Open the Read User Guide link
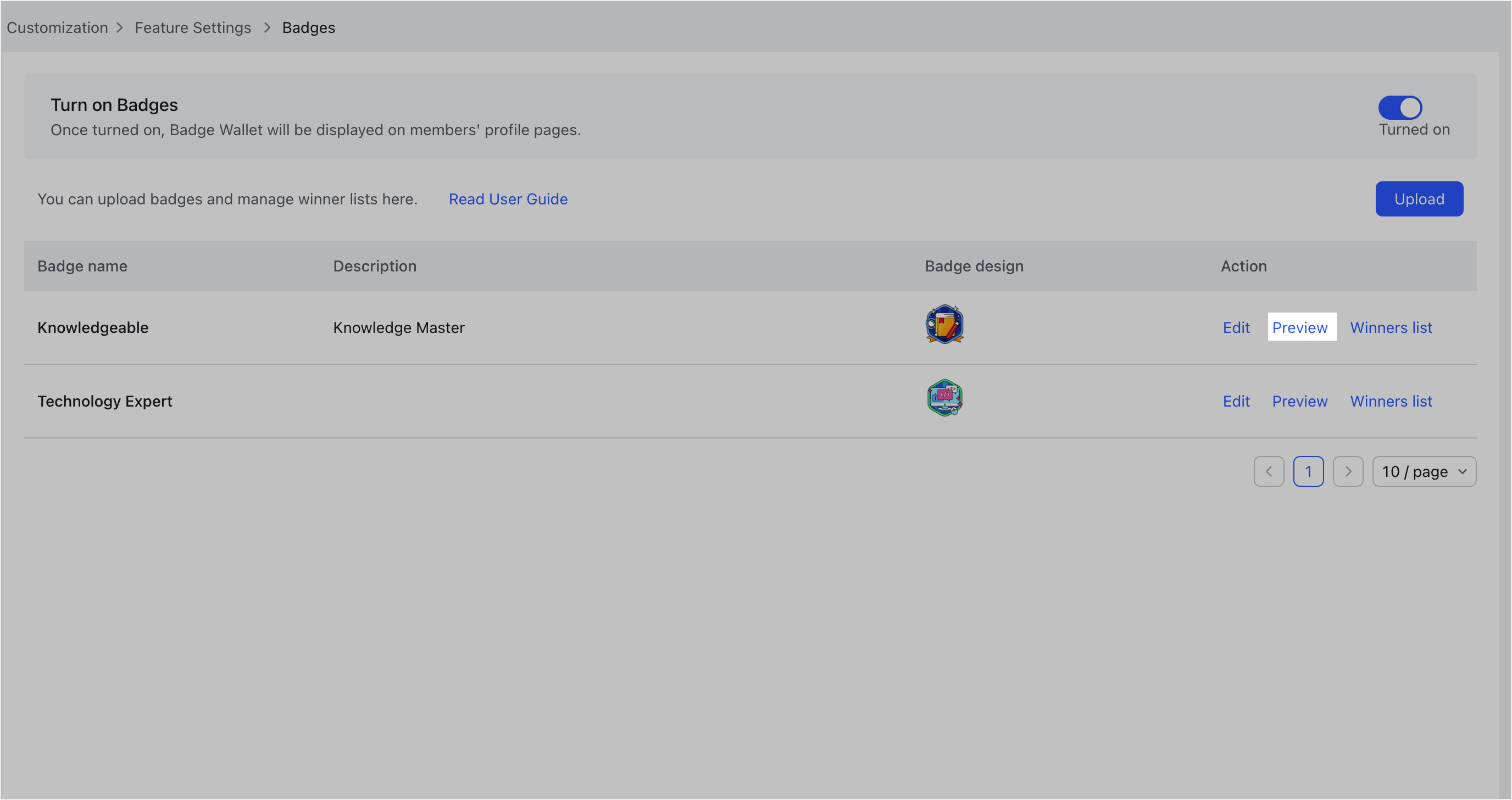Screen dimensions: 1512x800 508,199
